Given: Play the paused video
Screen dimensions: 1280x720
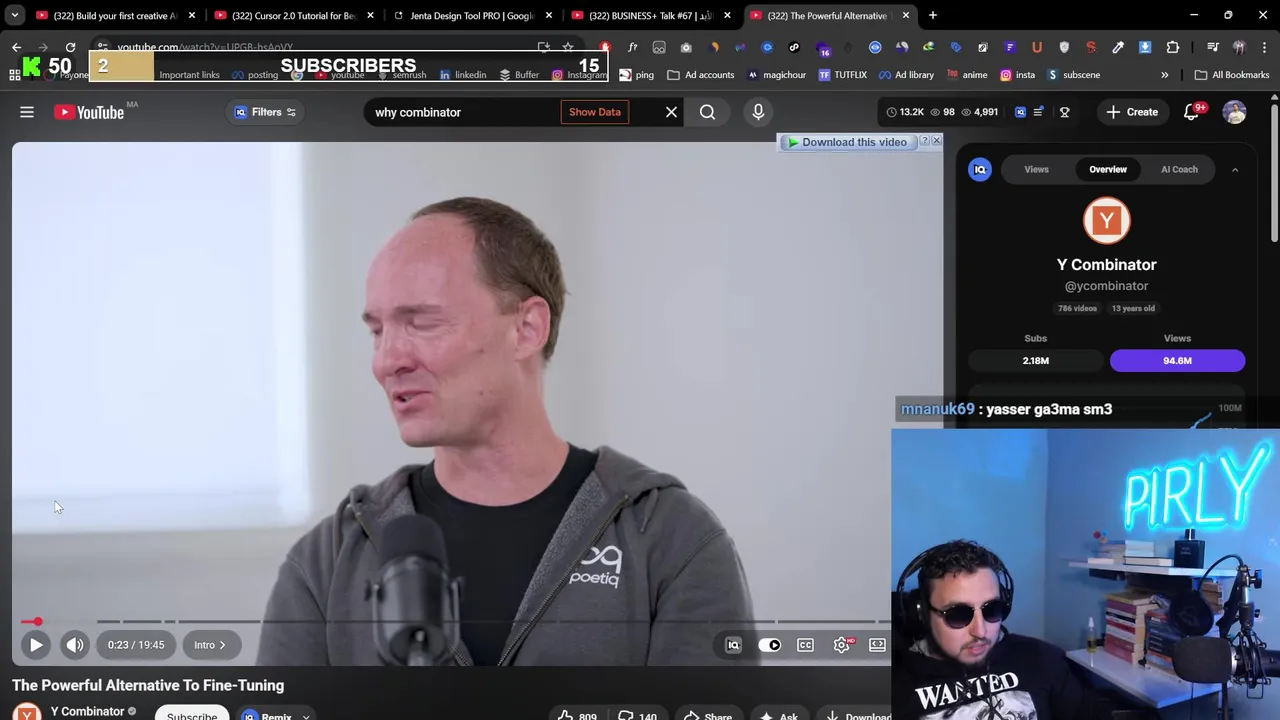Looking at the screenshot, I should [35, 645].
